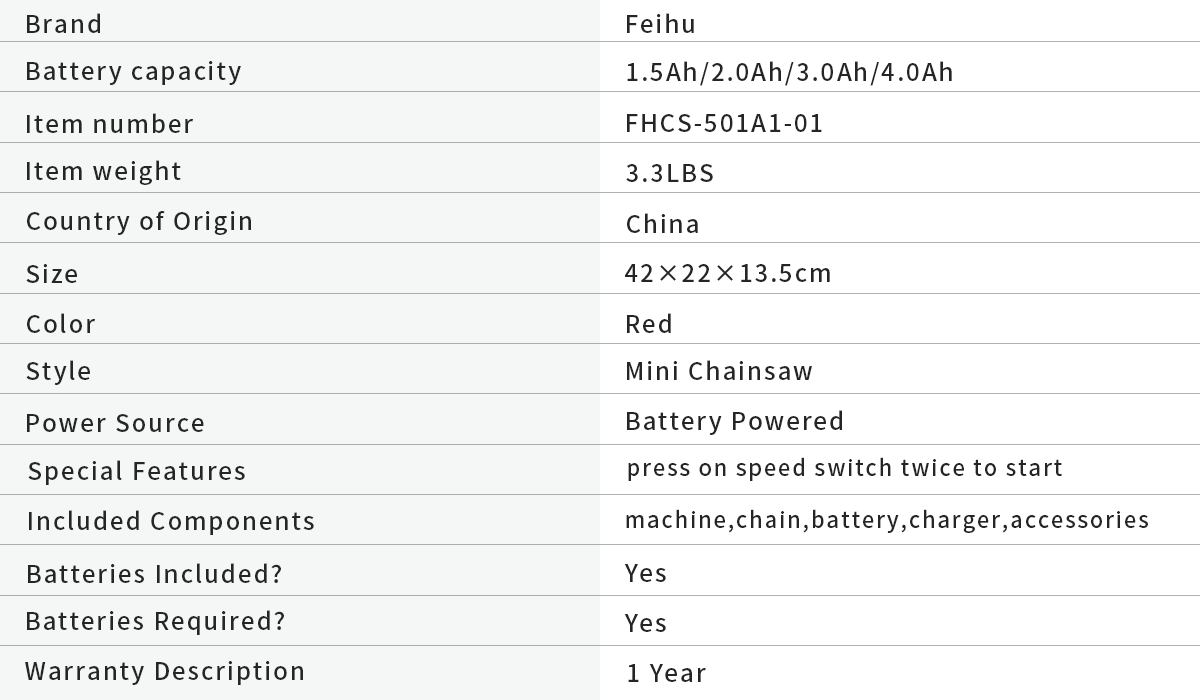Click item number FHCS-501A1-01
The image size is (1200, 700).
click(724, 124)
